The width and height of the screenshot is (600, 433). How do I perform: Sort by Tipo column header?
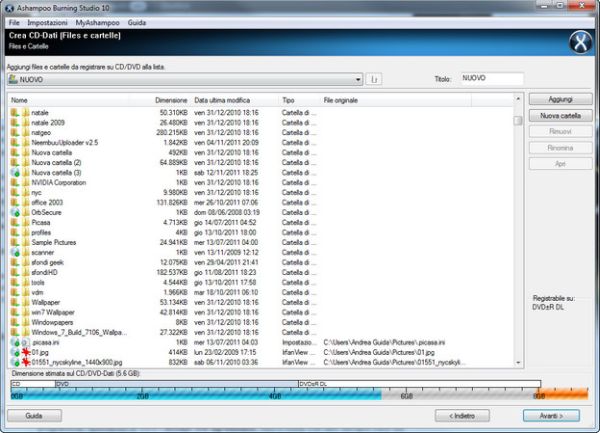click(x=300, y=100)
